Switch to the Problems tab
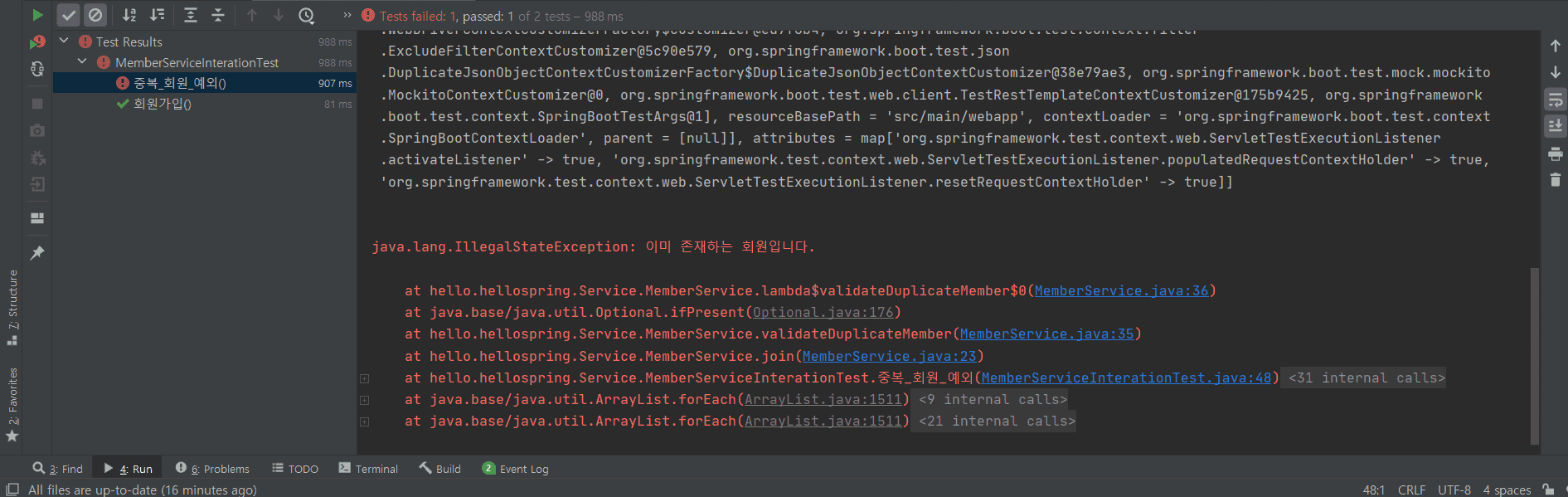Viewport: 1568px width, 497px height. (212, 469)
